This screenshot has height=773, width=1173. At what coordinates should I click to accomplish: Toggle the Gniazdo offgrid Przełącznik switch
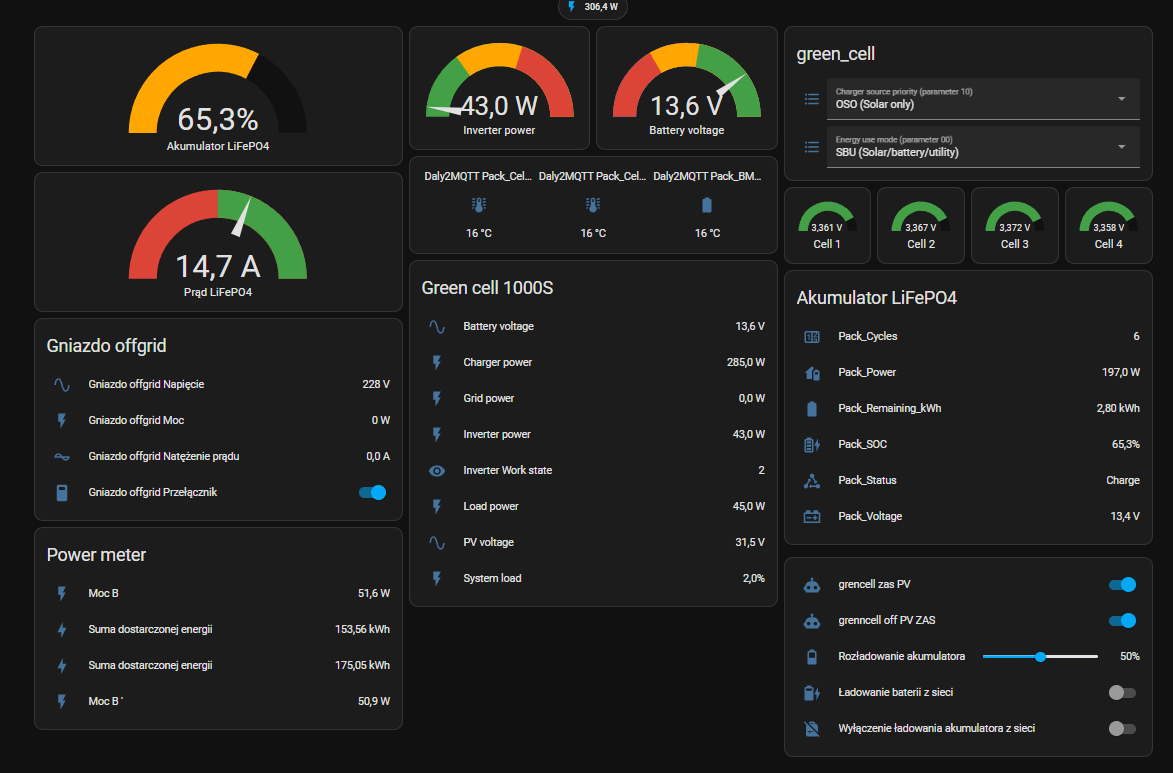point(373,492)
